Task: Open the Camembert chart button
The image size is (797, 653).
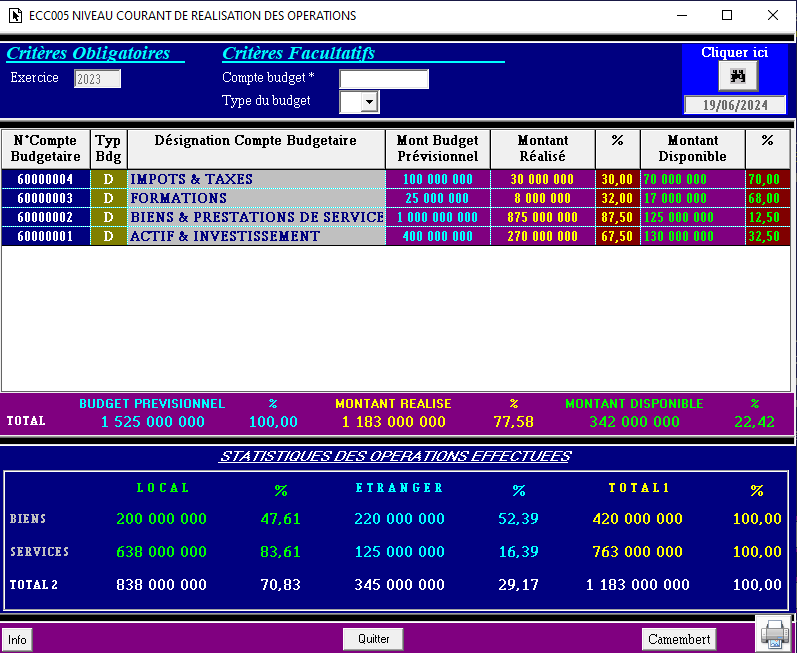Action: 679,639
